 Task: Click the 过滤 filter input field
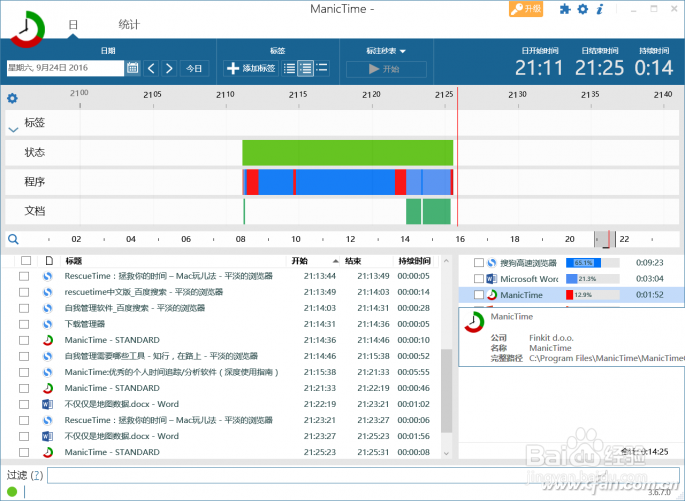coord(363,475)
